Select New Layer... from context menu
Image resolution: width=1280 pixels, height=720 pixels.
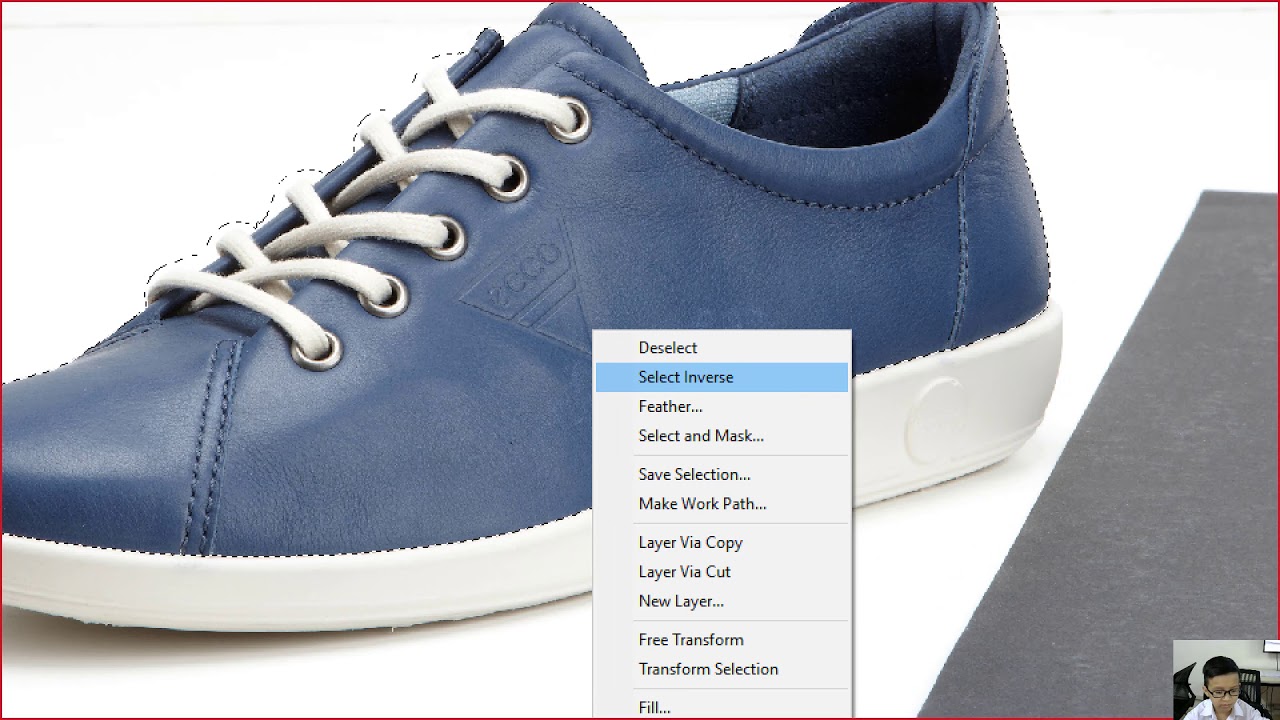pyautogui.click(x=721, y=600)
